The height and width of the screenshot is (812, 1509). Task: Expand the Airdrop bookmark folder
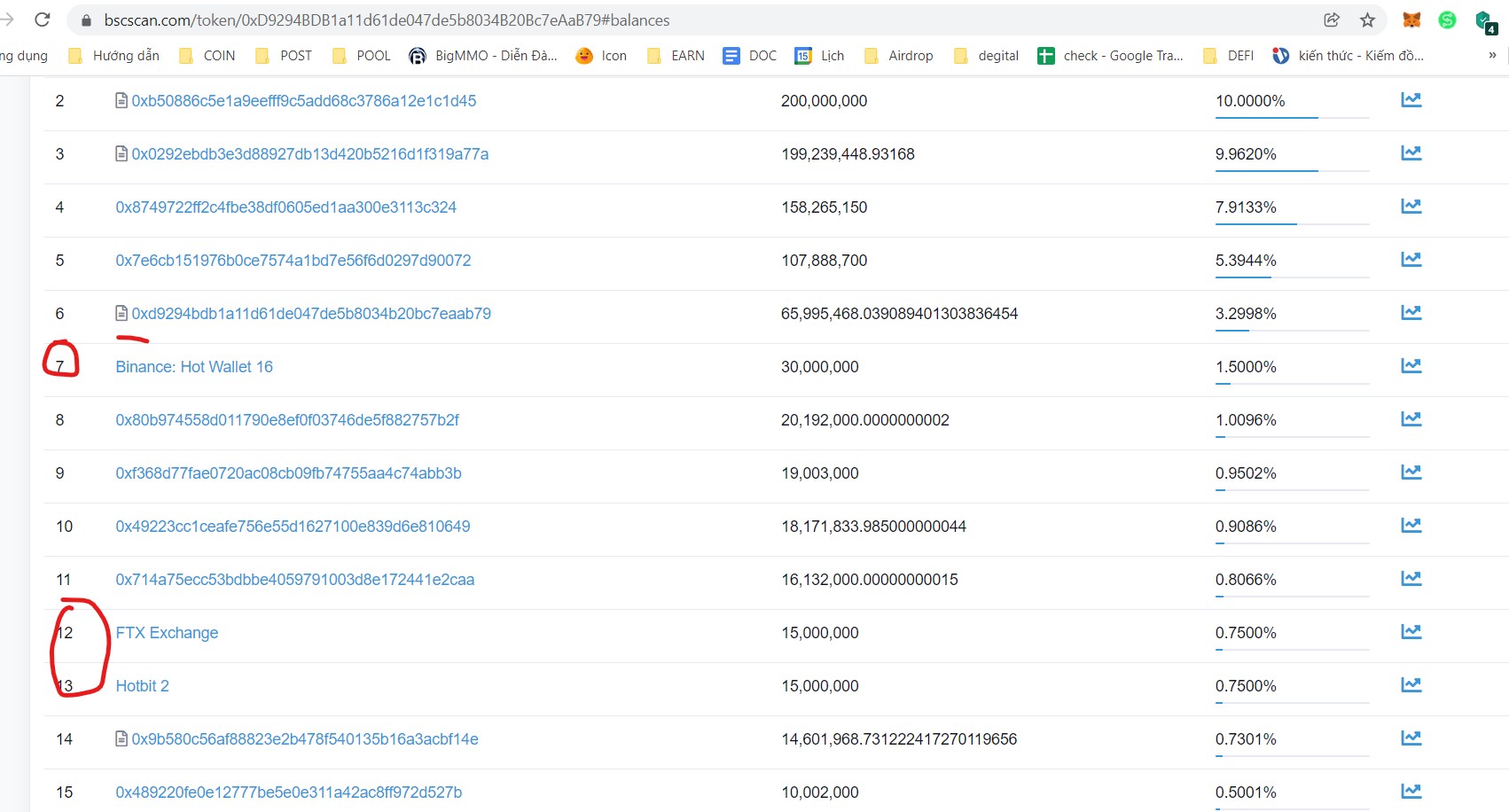pyautogui.click(x=899, y=56)
